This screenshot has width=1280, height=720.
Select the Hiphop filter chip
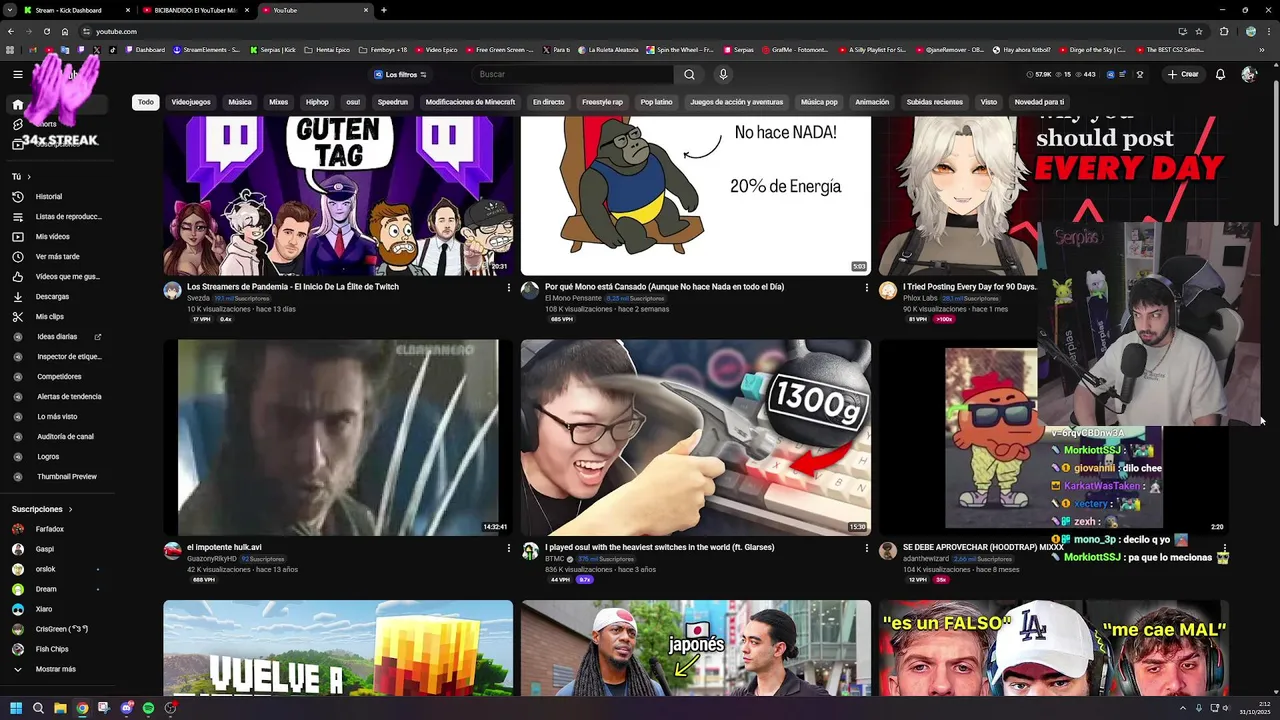(317, 102)
